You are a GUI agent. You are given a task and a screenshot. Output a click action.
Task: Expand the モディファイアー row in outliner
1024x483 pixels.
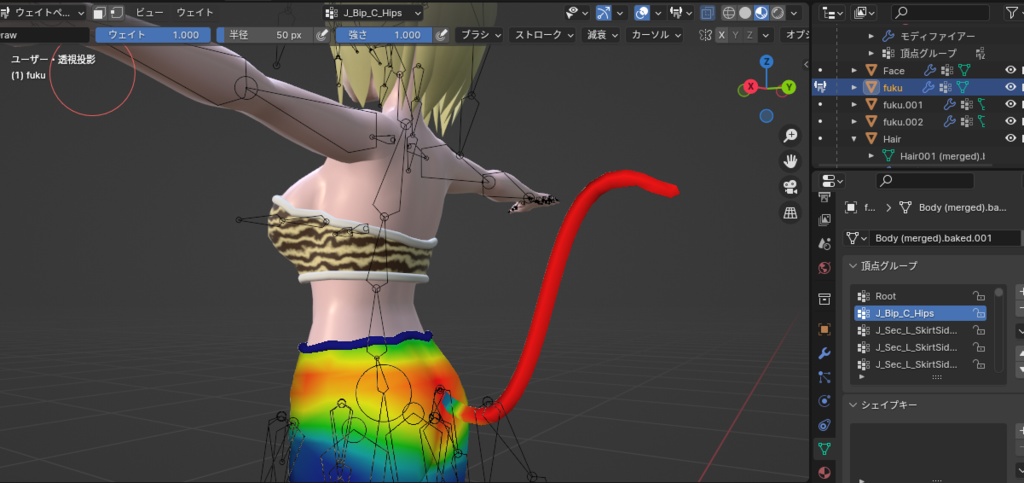pyautogui.click(x=871, y=37)
